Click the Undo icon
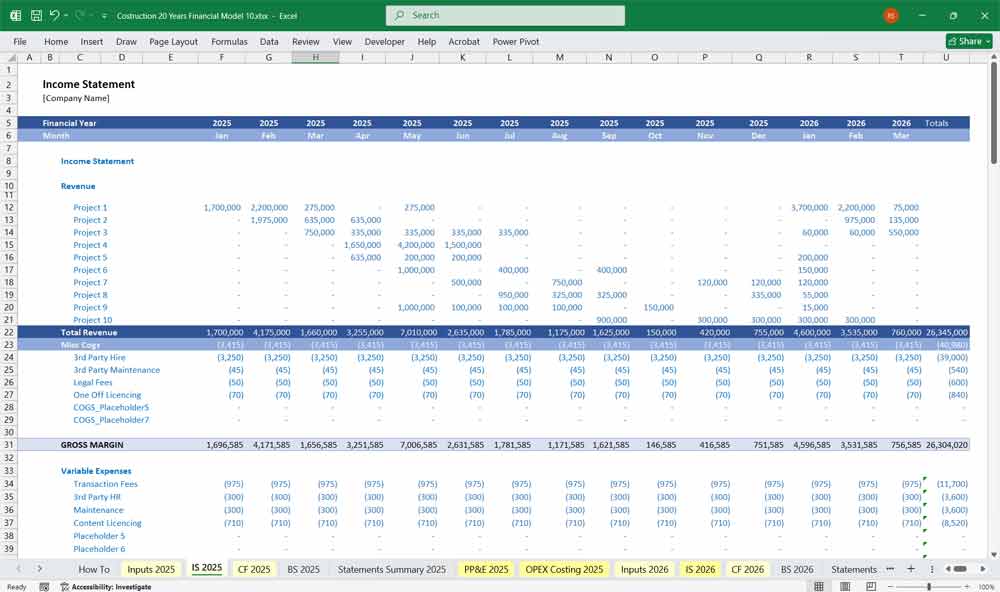Image resolution: width=1000 pixels, height=592 pixels. [x=53, y=15]
